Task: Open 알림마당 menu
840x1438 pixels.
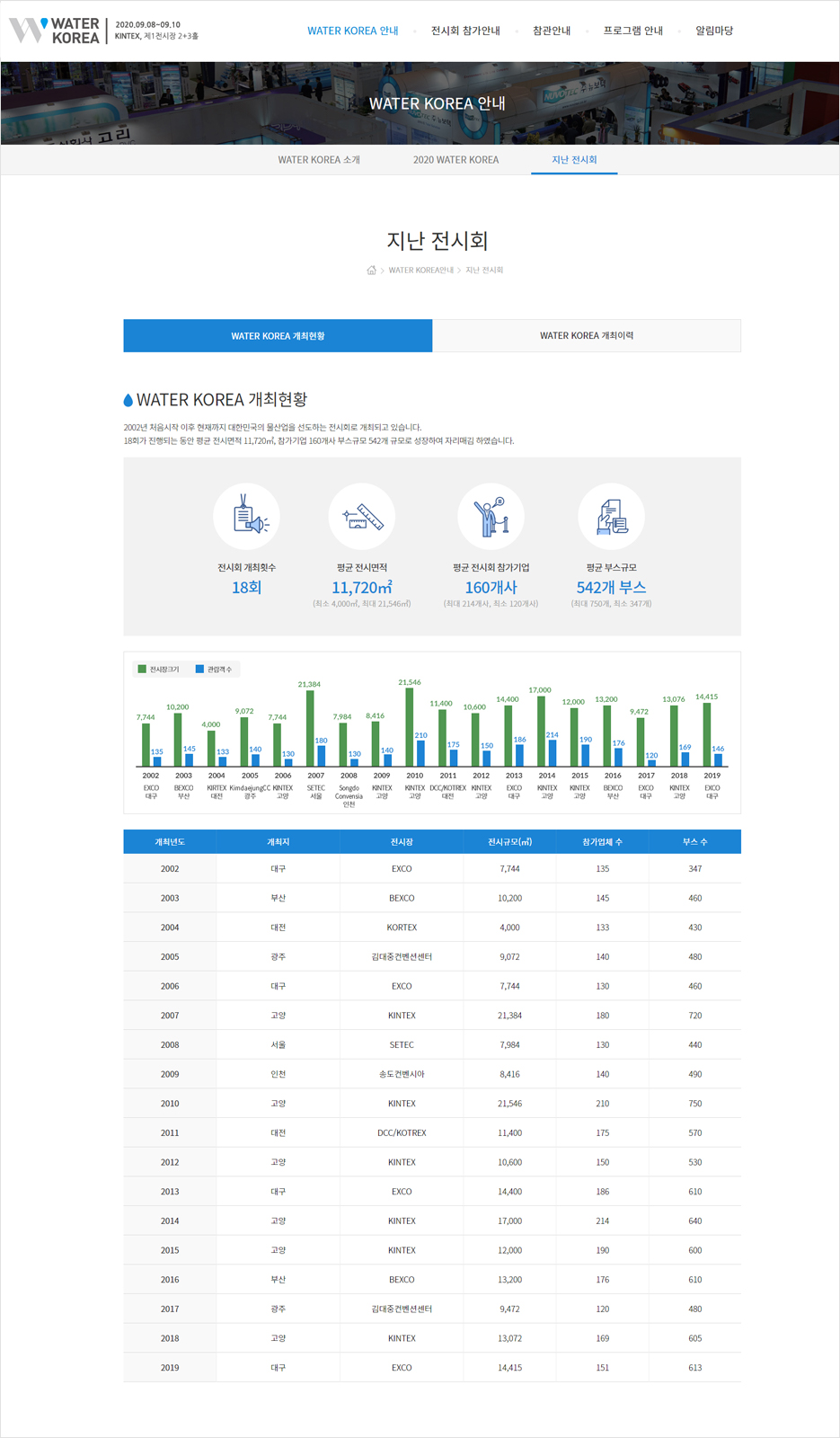Action: (x=714, y=31)
